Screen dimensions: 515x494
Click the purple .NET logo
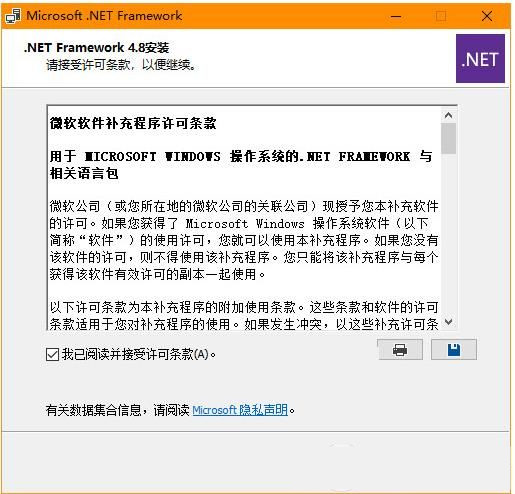(x=480, y=58)
